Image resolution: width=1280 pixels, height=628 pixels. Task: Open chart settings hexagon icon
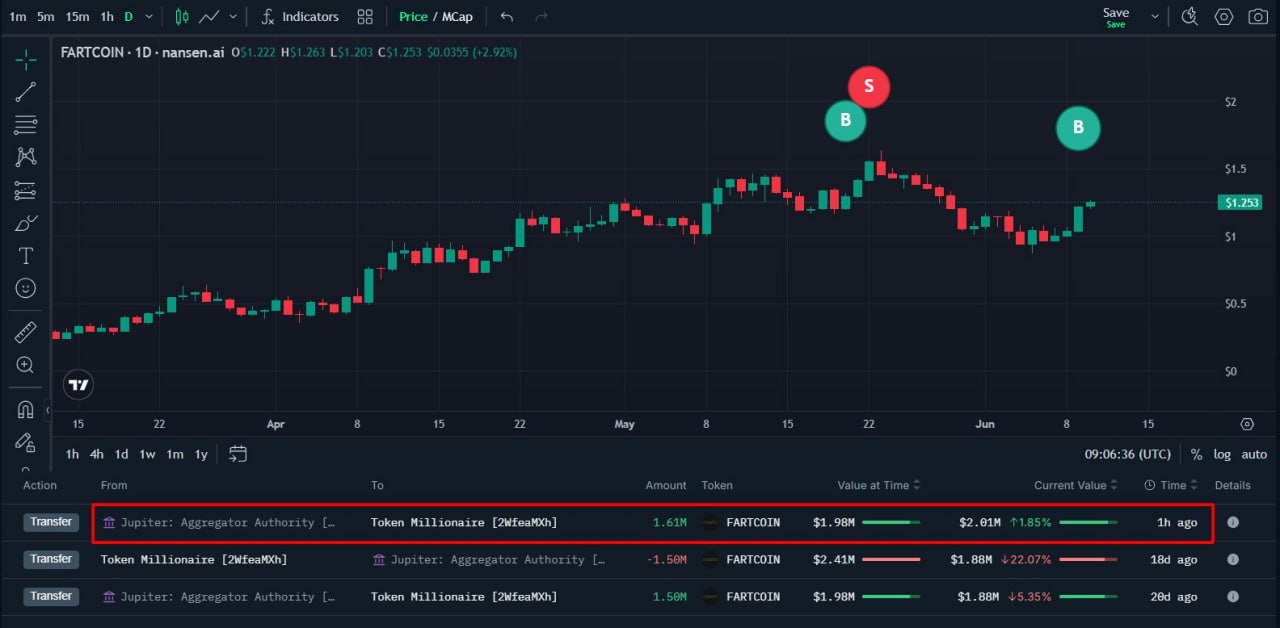pos(1223,17)
